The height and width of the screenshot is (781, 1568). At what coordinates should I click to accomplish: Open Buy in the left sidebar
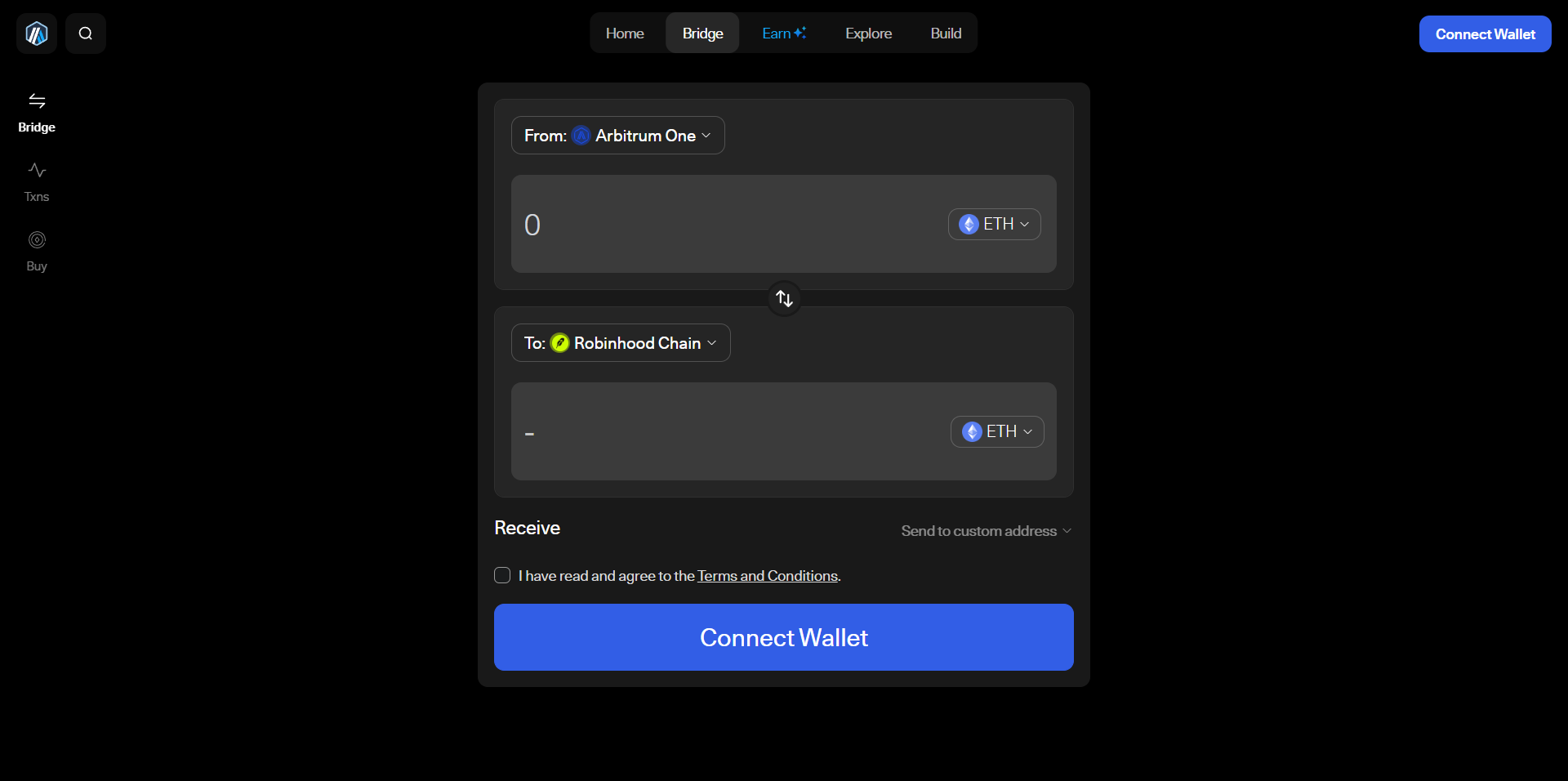[37, 252]
